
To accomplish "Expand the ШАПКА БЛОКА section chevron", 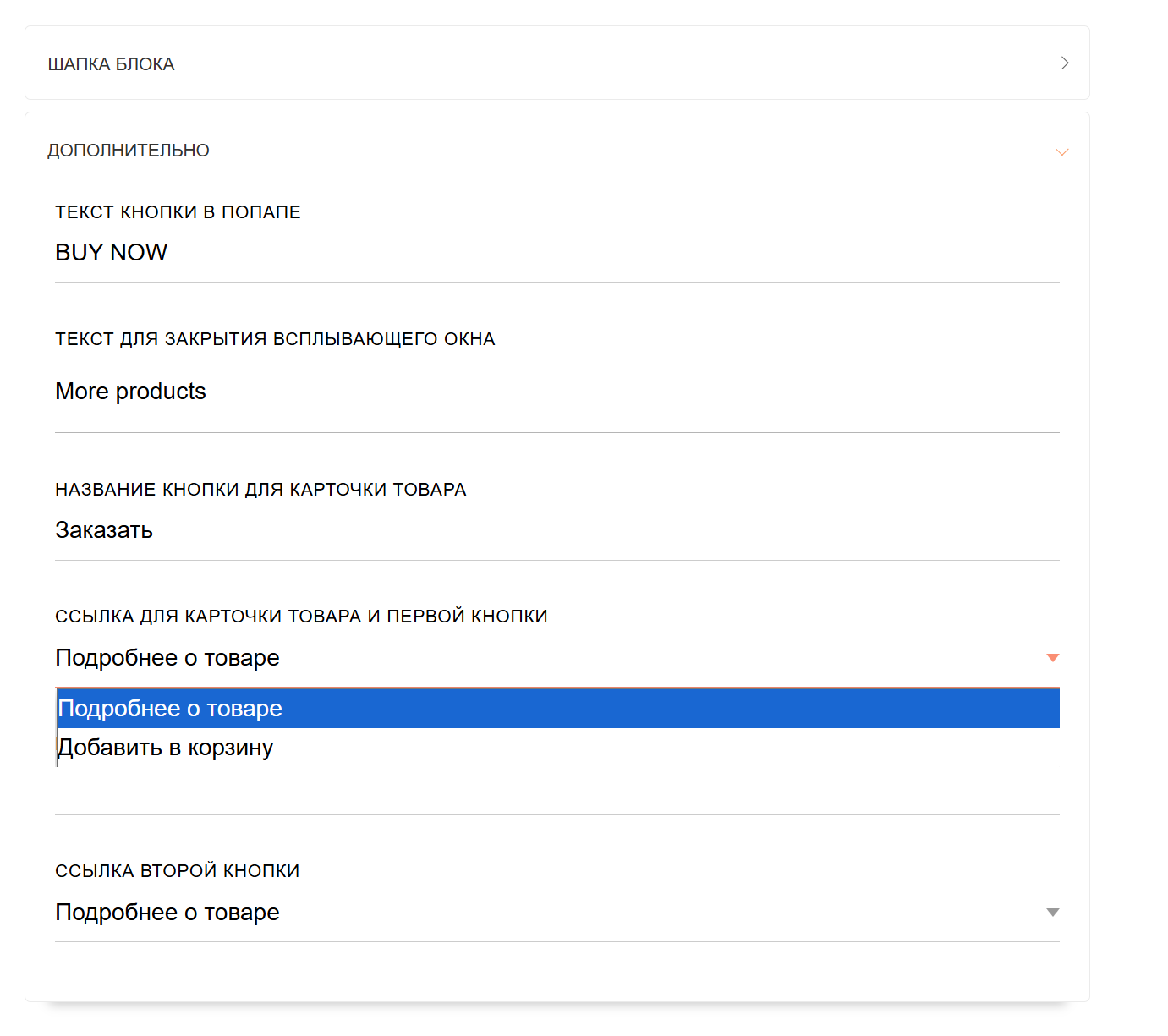I will [x=1065, y=63].
